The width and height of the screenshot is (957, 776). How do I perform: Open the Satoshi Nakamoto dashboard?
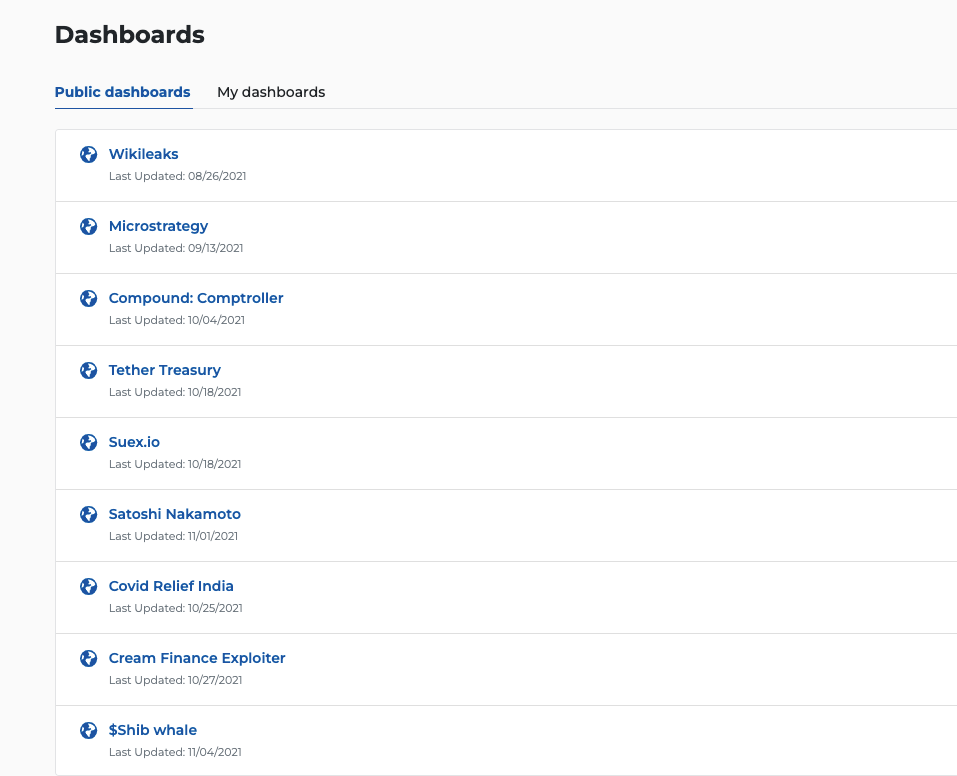coord(175,514)
